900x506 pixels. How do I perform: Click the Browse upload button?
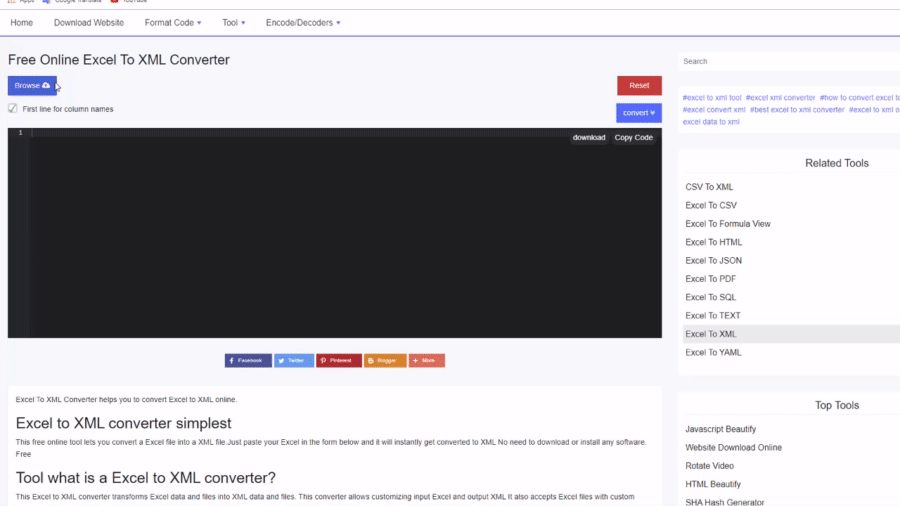[32, 86]
